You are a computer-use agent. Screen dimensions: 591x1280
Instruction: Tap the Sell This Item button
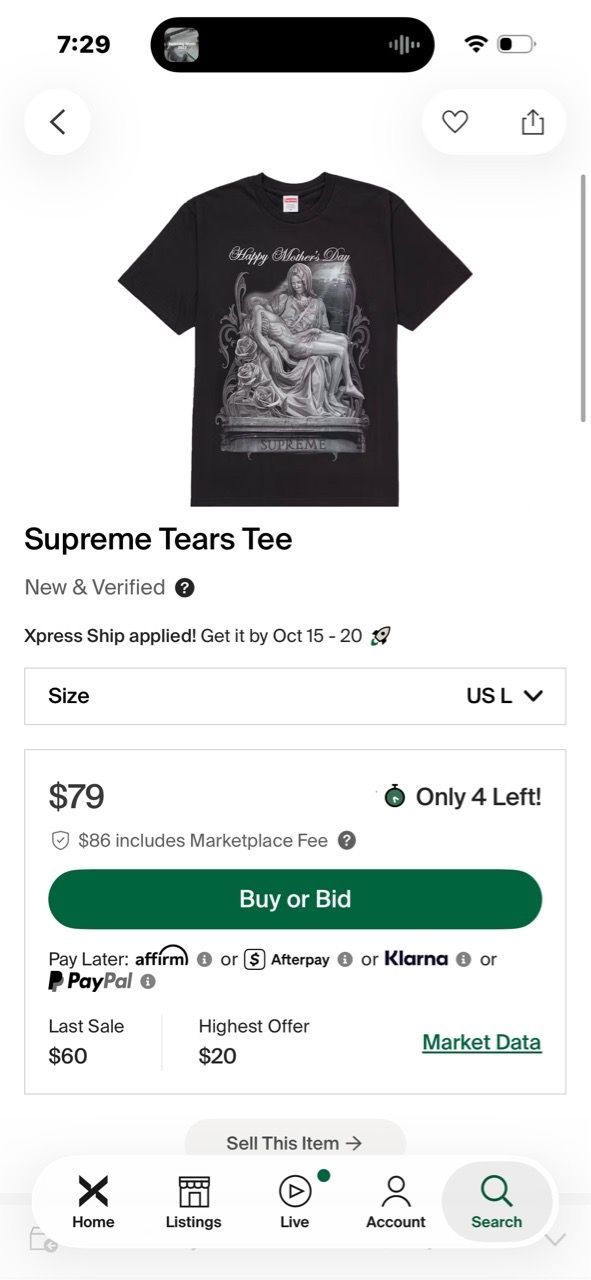click(x=295, y=1142)
